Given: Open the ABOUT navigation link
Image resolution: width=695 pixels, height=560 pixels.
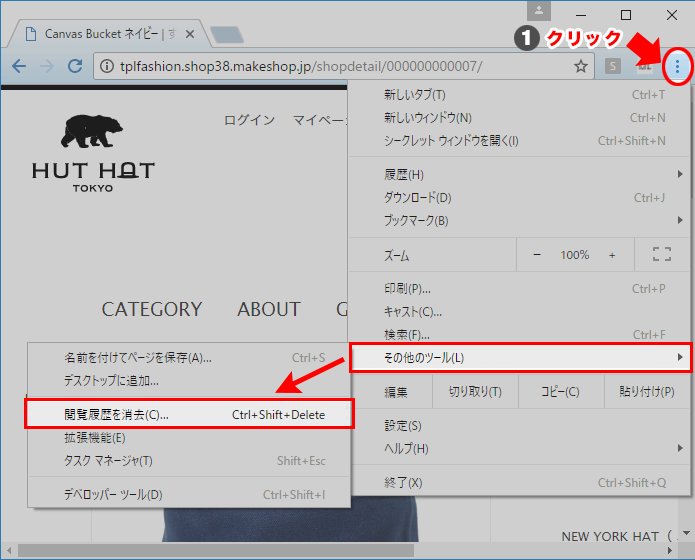Looking at the screenshot, I should [x=269, y=309].
